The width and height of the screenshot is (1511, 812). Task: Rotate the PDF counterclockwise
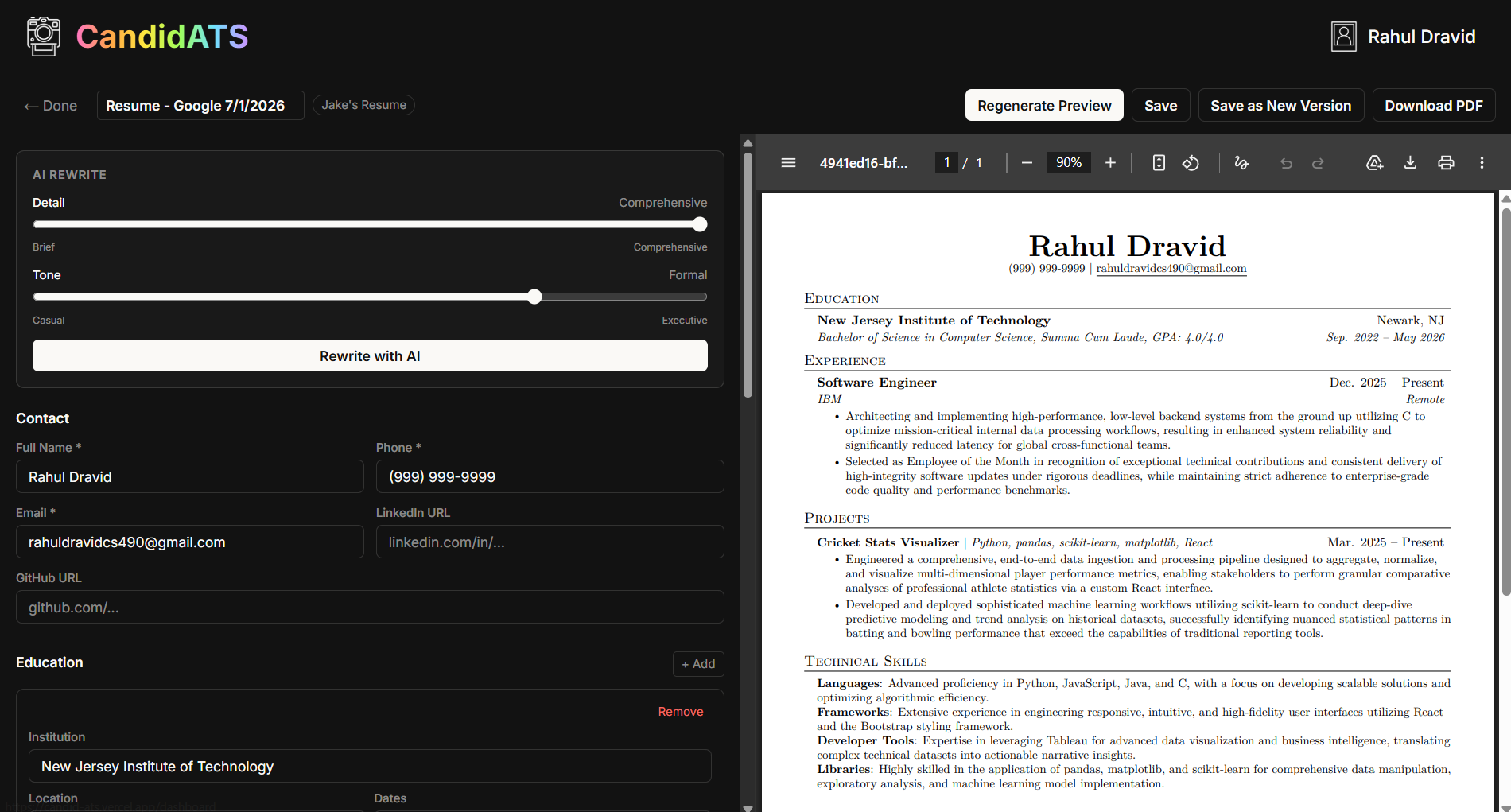(1191, 163)
